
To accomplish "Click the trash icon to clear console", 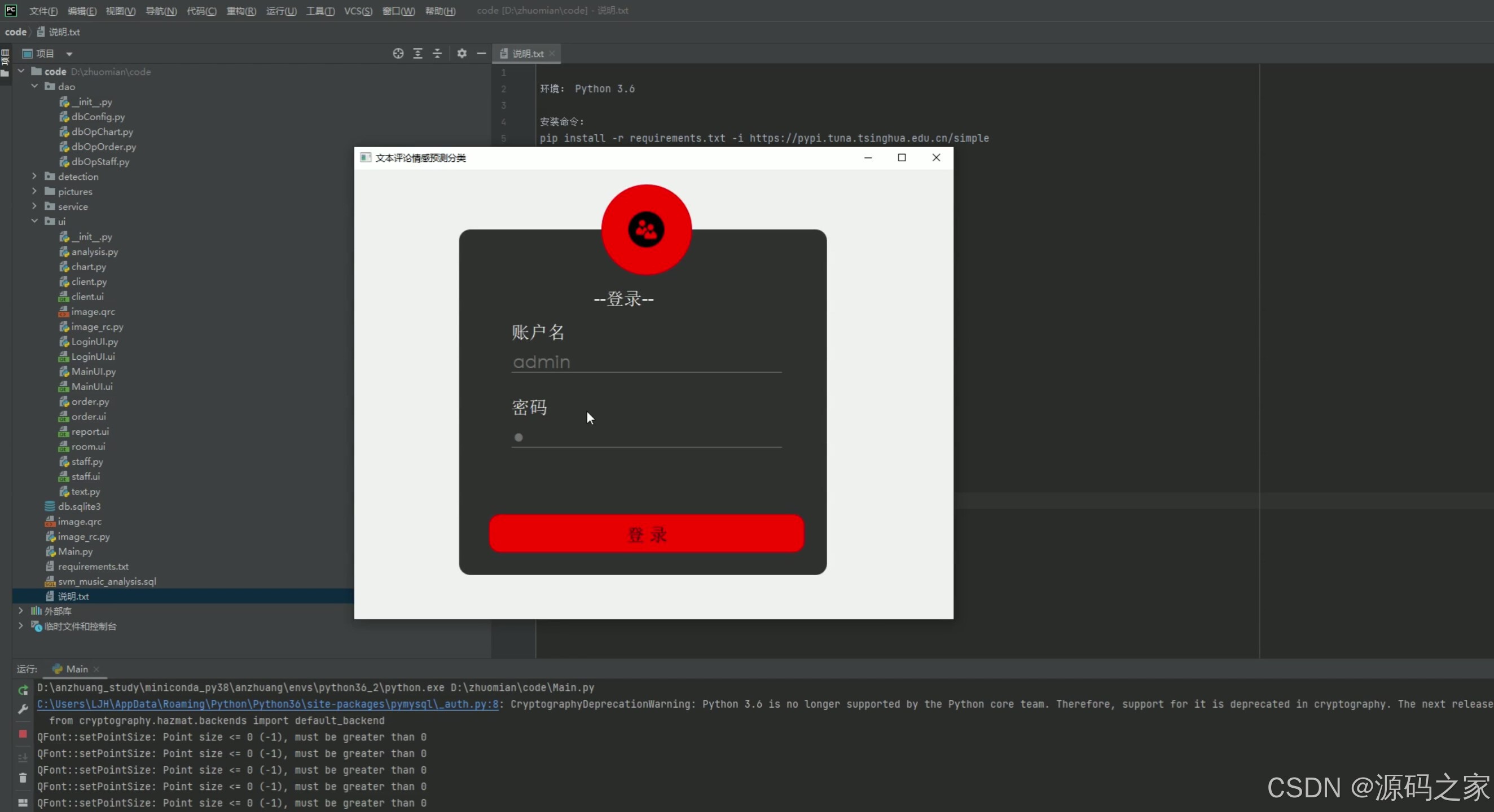I will 23,778.
